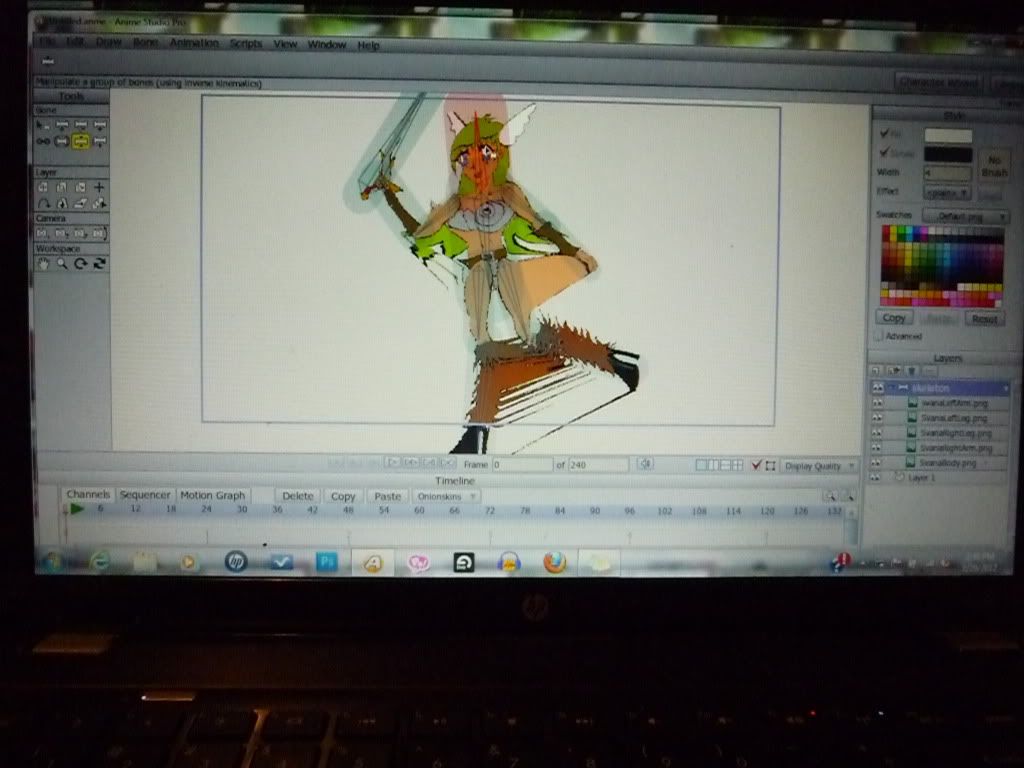Screen dimensions: 1024x768
Task: Choose the Zoom Camera tool
Action: pos(61,233)
